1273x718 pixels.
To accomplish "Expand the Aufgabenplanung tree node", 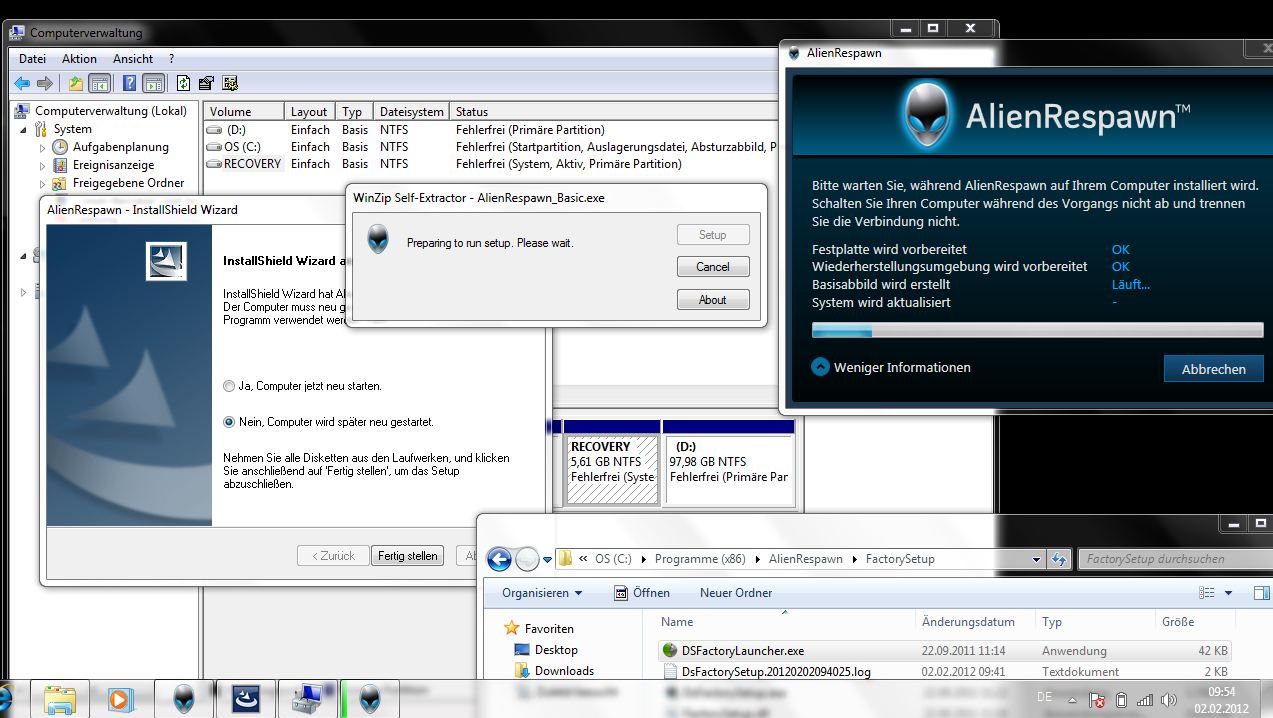I will tap(42, 147).
